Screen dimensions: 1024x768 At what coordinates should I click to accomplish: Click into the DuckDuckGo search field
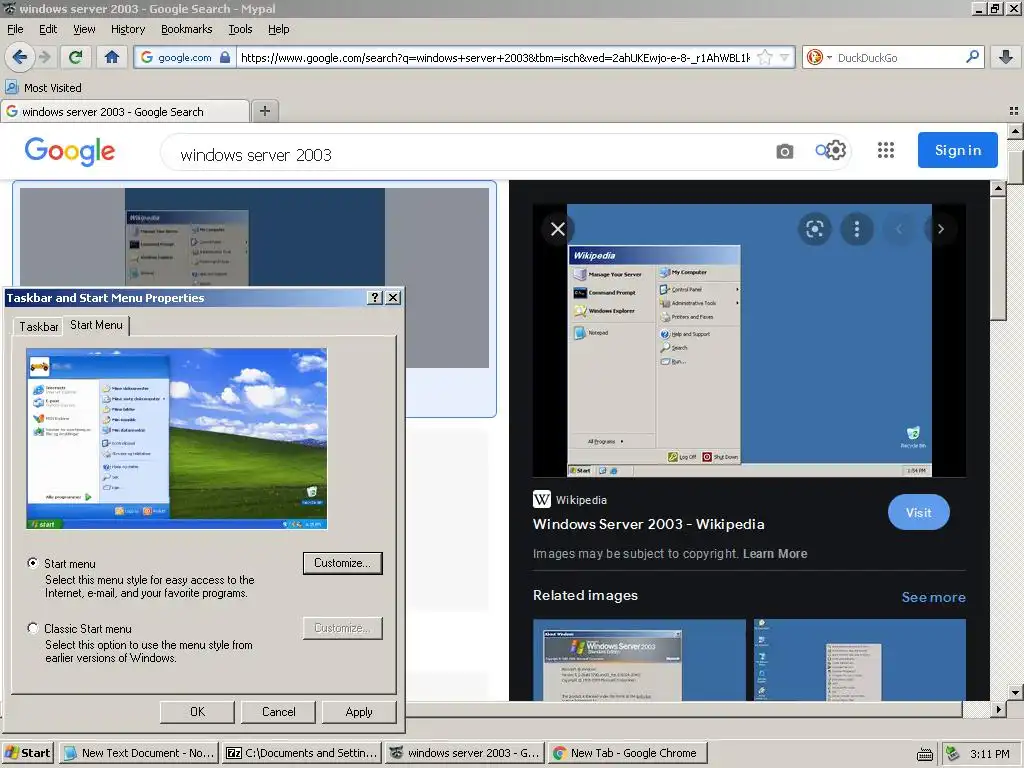[899, 57]
